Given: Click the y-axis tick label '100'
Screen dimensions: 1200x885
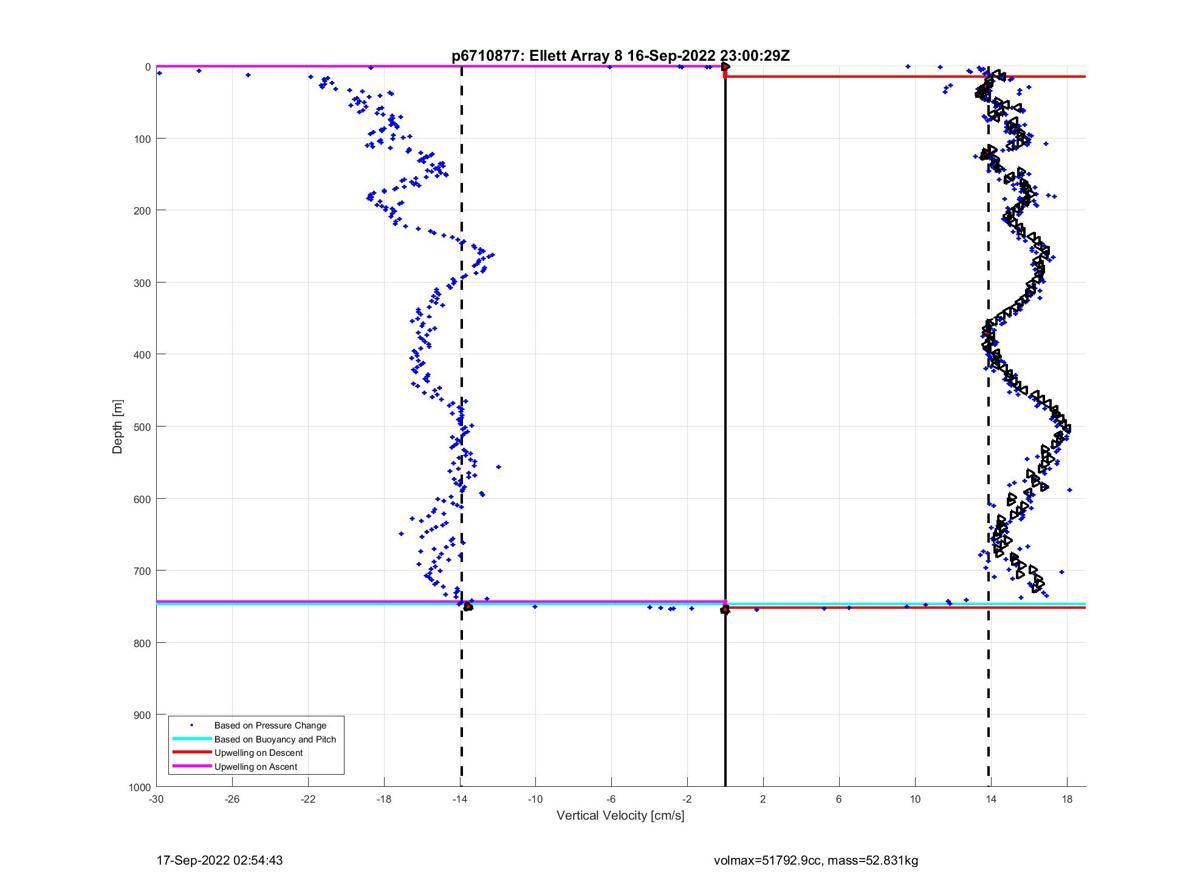Looking at the screenshot, I should pos(142,139).
